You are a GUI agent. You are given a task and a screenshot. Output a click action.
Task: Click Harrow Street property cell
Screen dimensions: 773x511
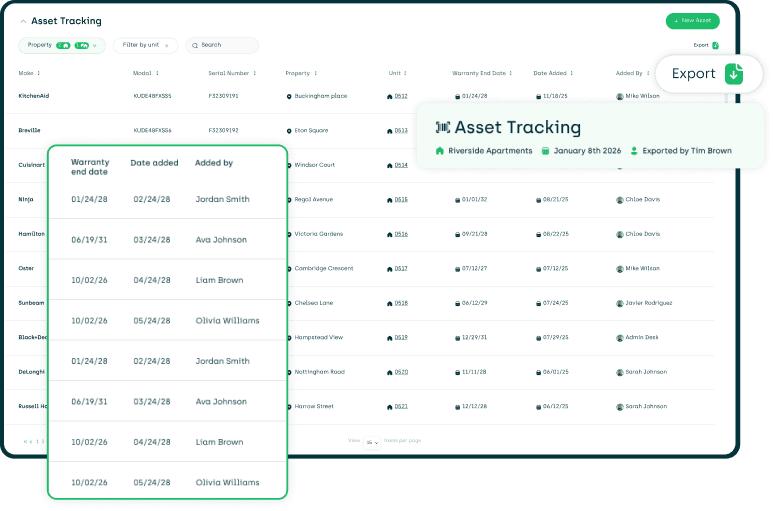314,407
